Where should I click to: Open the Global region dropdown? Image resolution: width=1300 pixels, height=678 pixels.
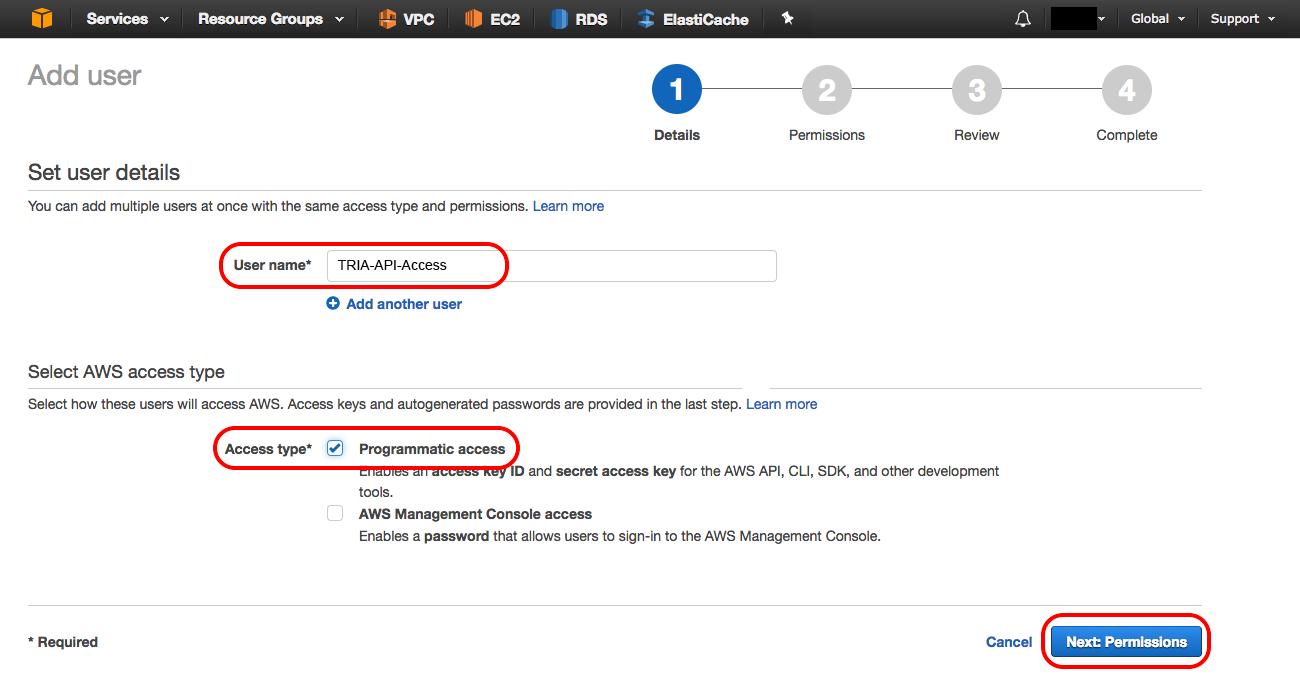1158,19
